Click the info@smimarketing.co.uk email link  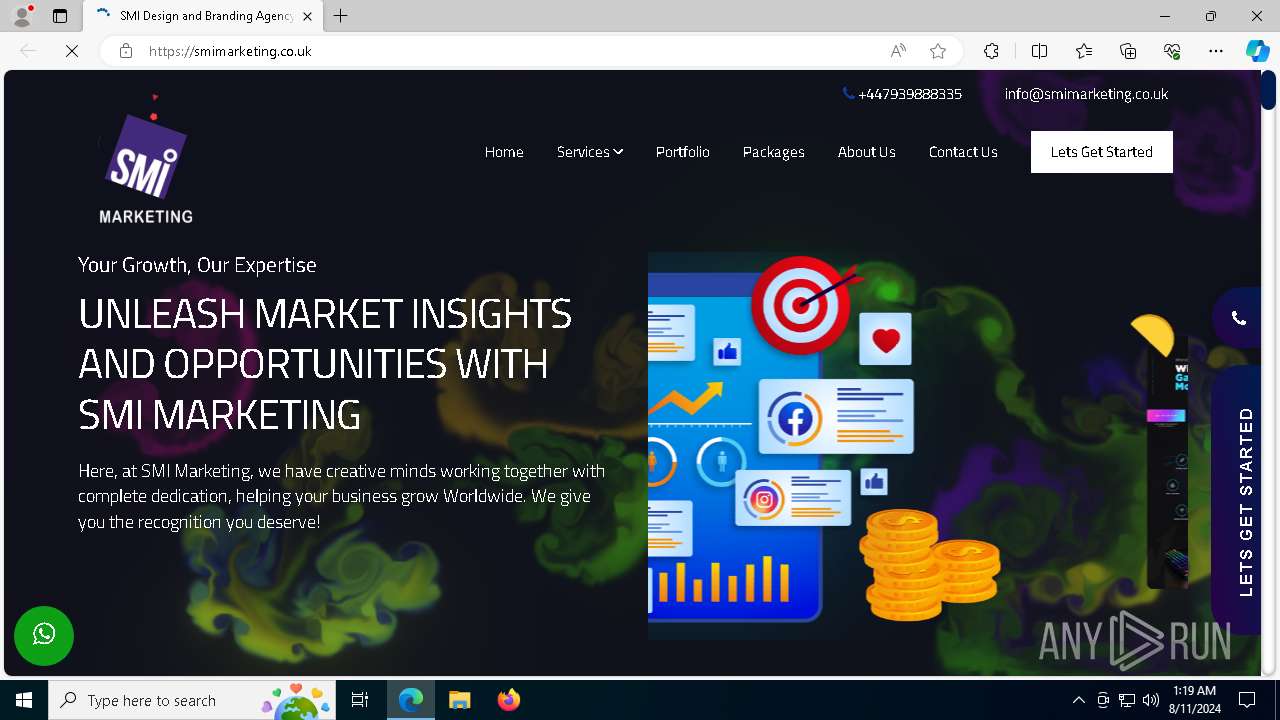pos(1086,94)
